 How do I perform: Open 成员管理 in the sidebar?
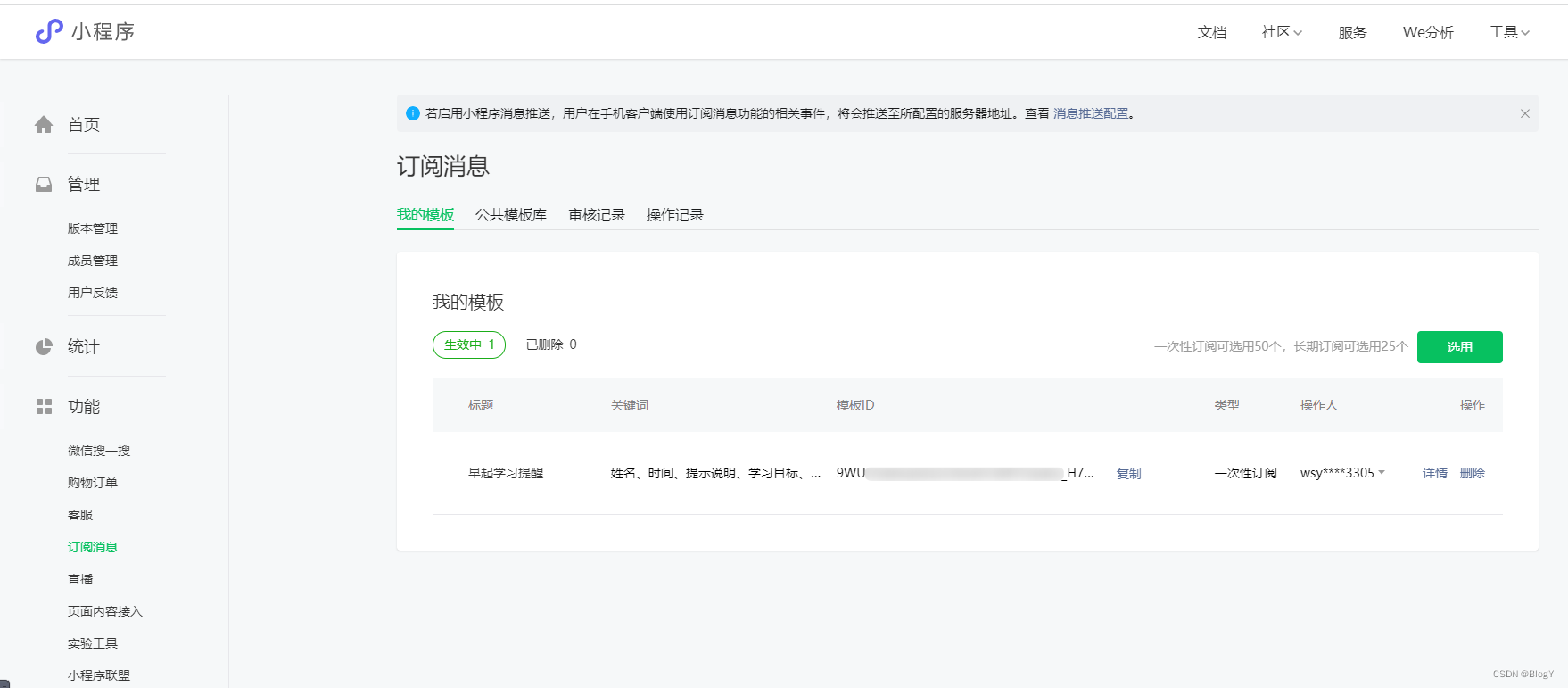coord(93,261)
